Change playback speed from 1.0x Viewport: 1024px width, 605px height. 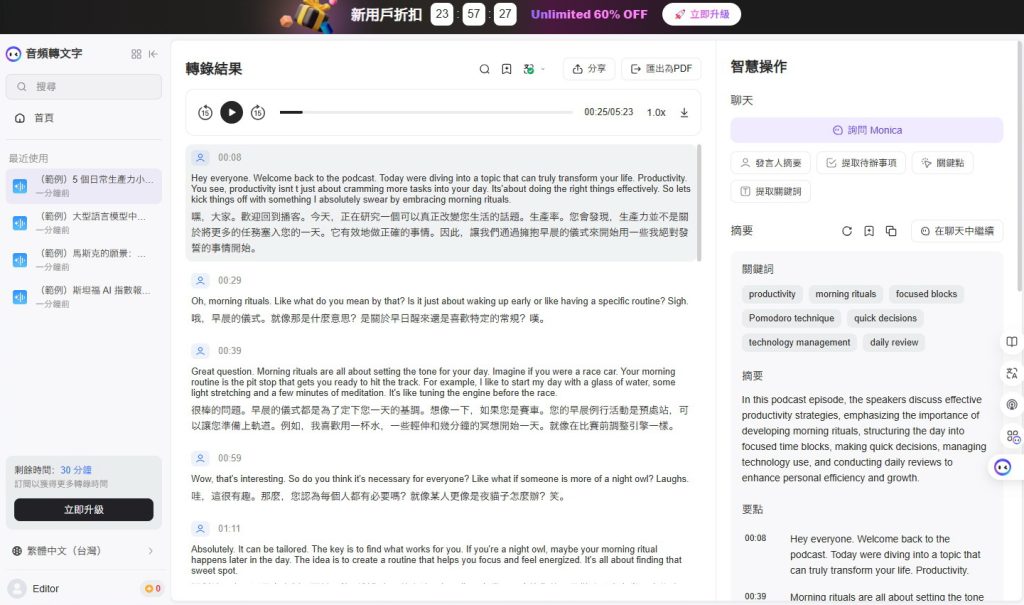point(656,113)
